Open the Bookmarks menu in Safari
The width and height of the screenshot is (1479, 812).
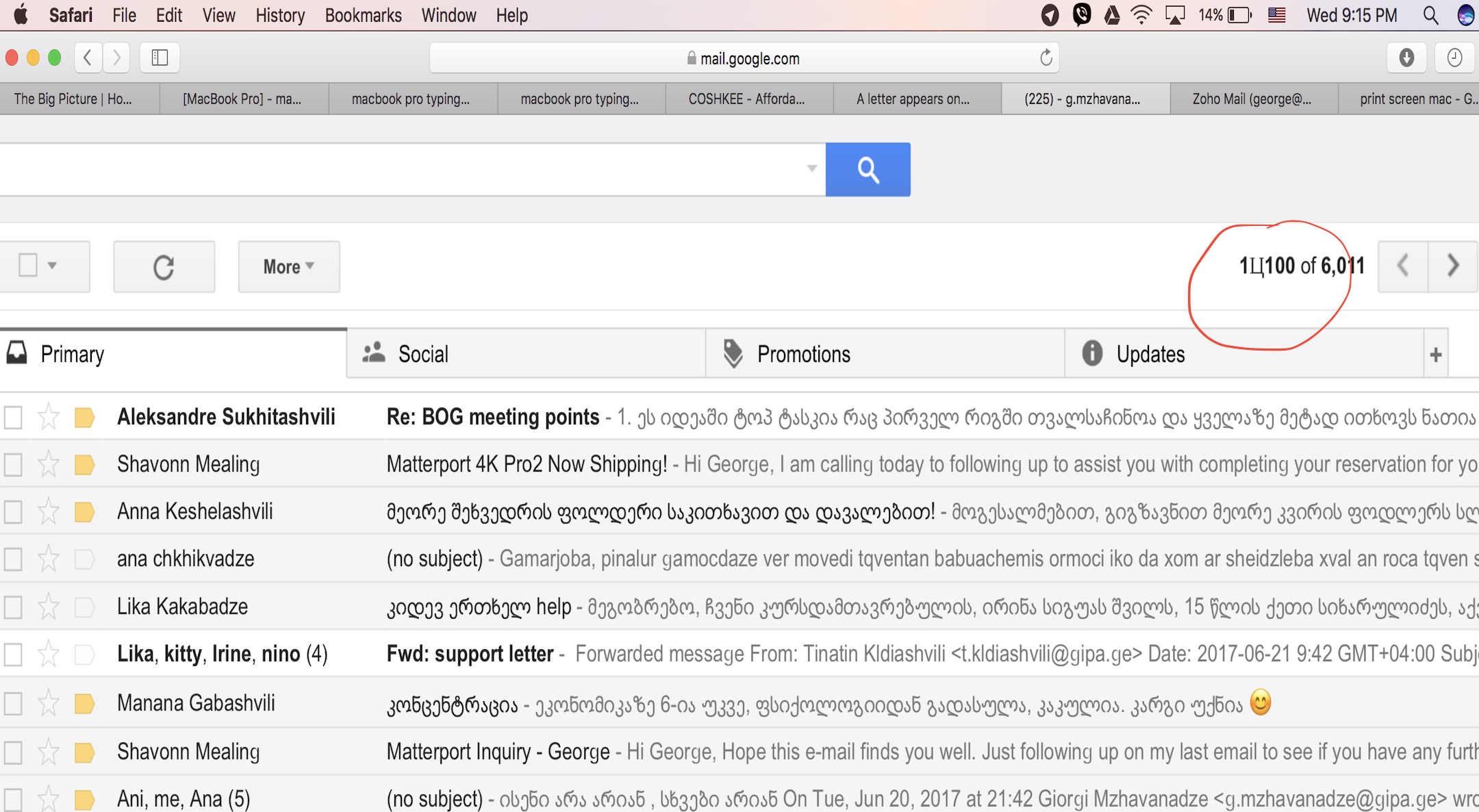pos(363,15)
